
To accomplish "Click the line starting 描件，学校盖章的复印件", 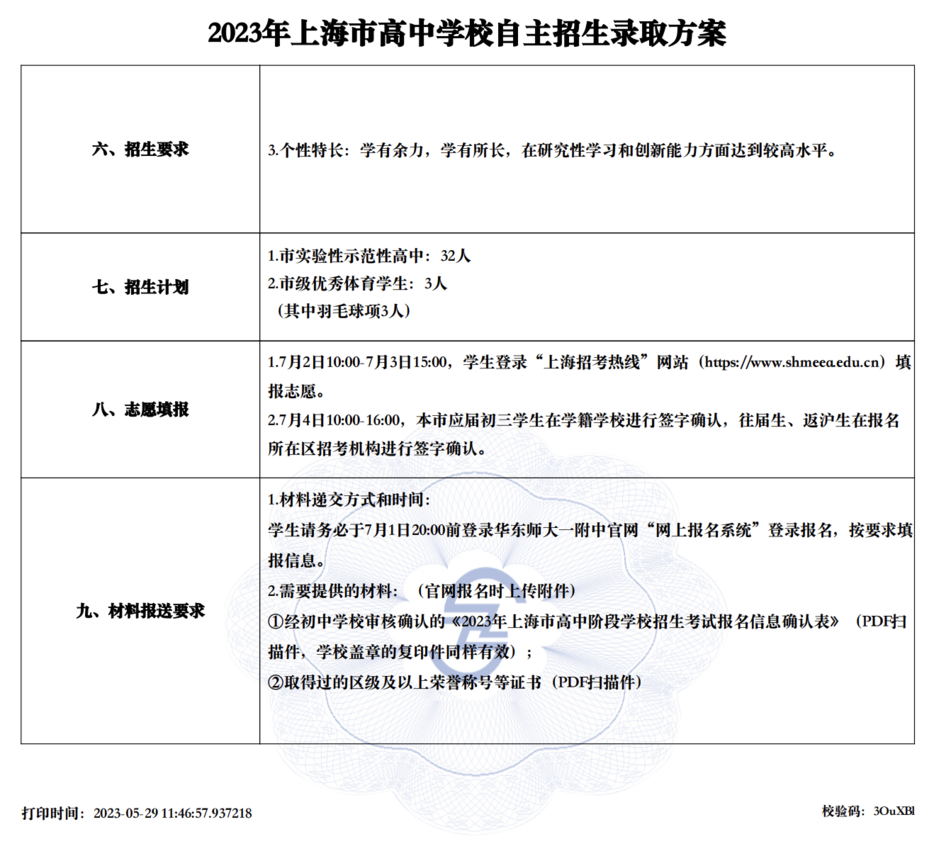I will 400,652.
